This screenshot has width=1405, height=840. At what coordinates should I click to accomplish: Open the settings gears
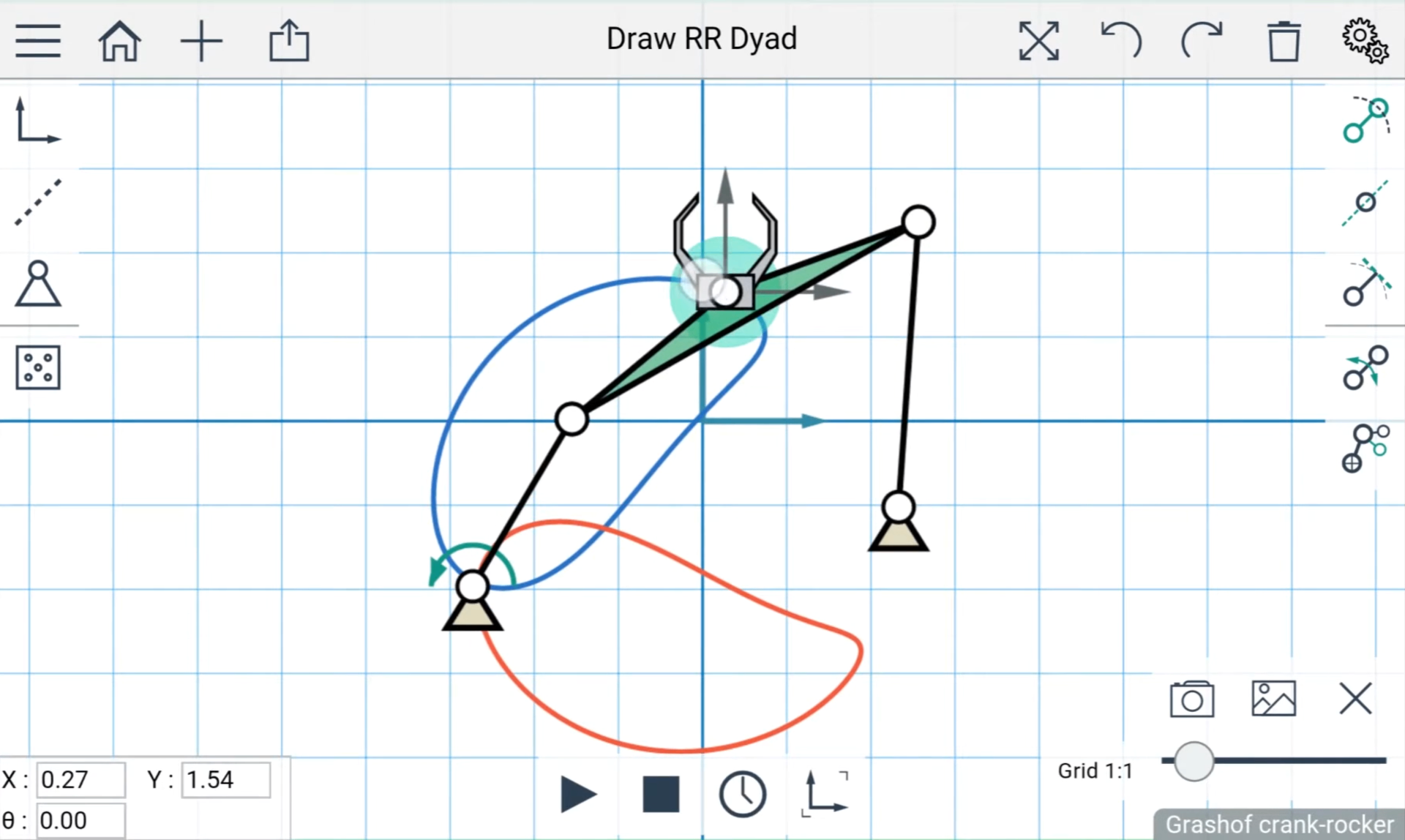coord(1365,40)
